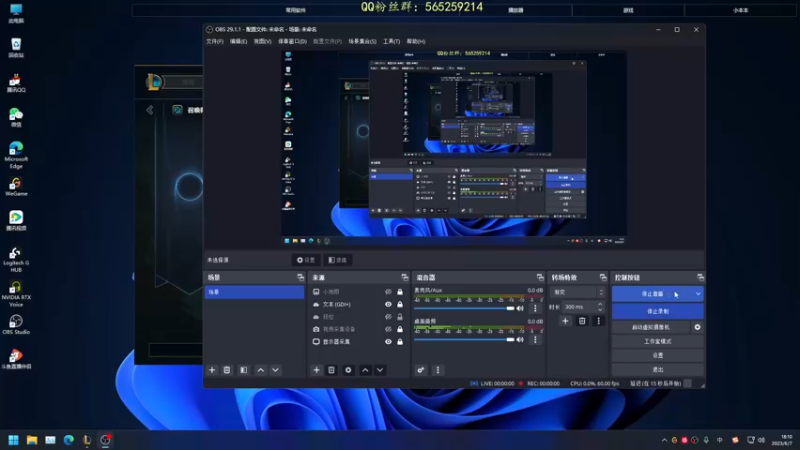Unlock the 小地图 source

[400, 292]
